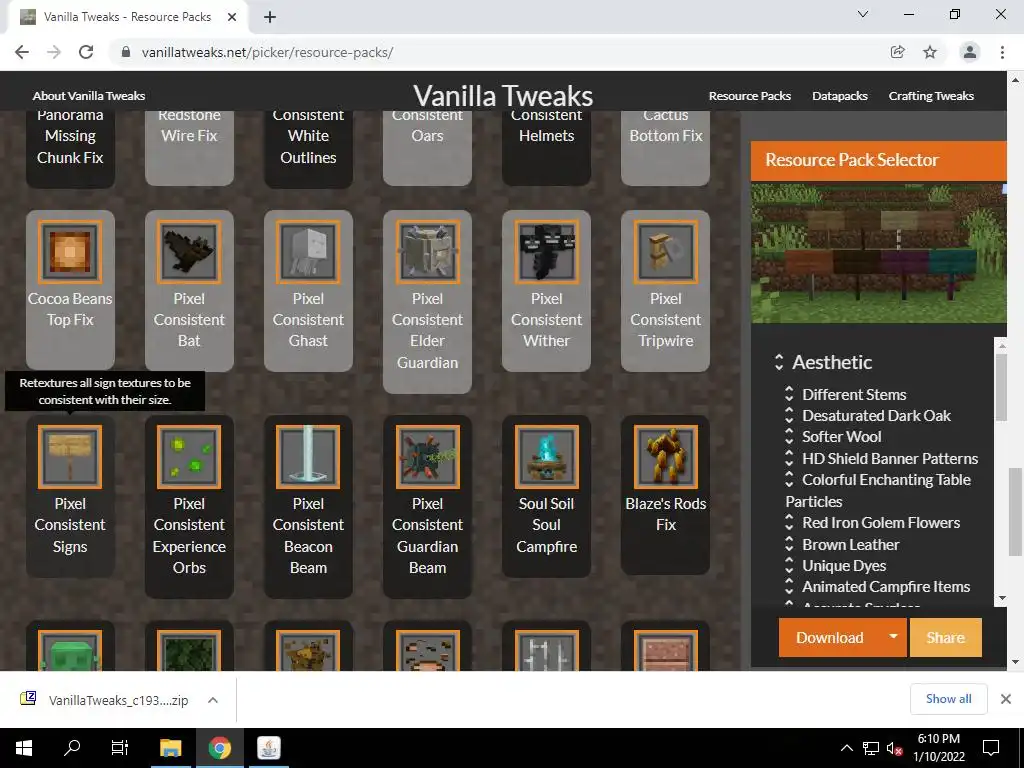
Task: Open the share this page icon in address bar
Action: tap(897, 52)
